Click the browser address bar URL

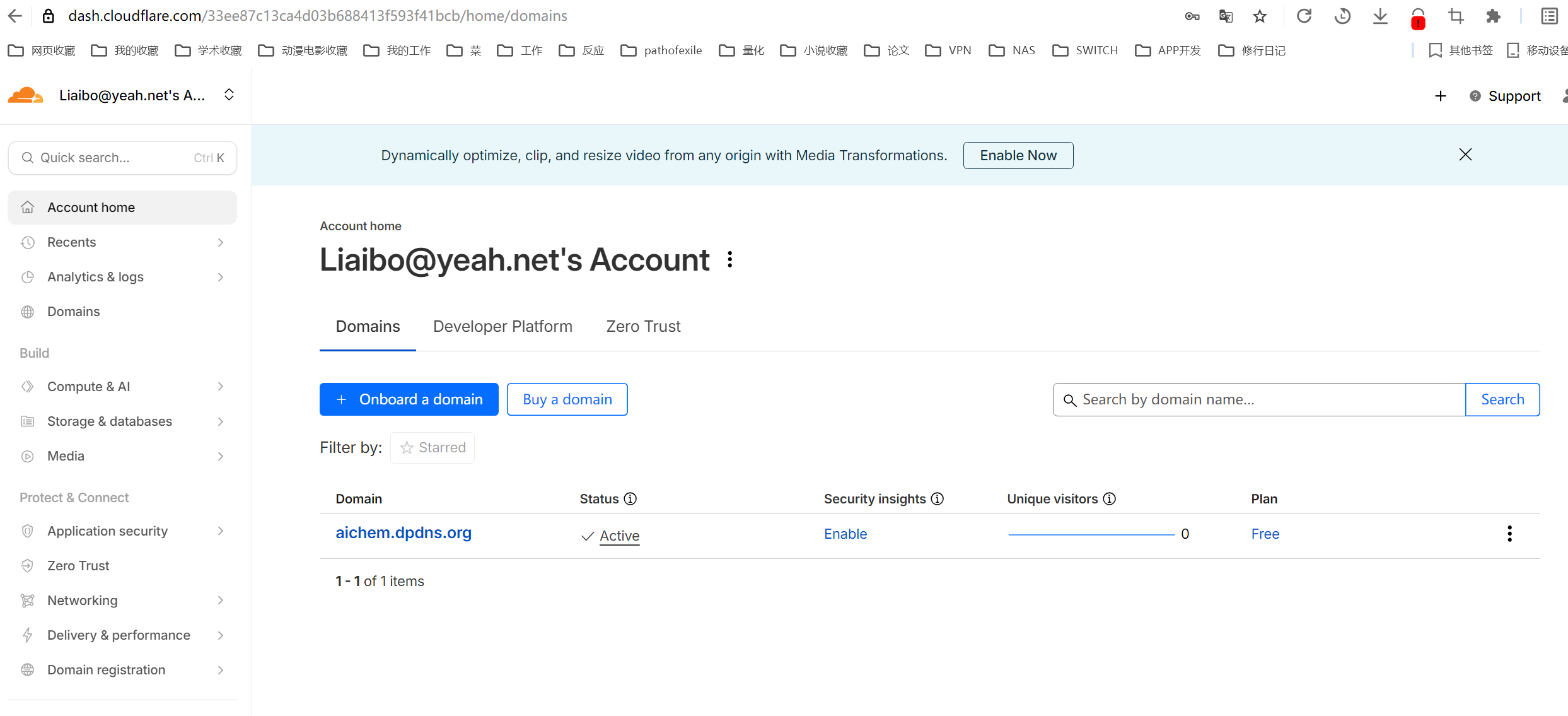[x=318, y=16]
